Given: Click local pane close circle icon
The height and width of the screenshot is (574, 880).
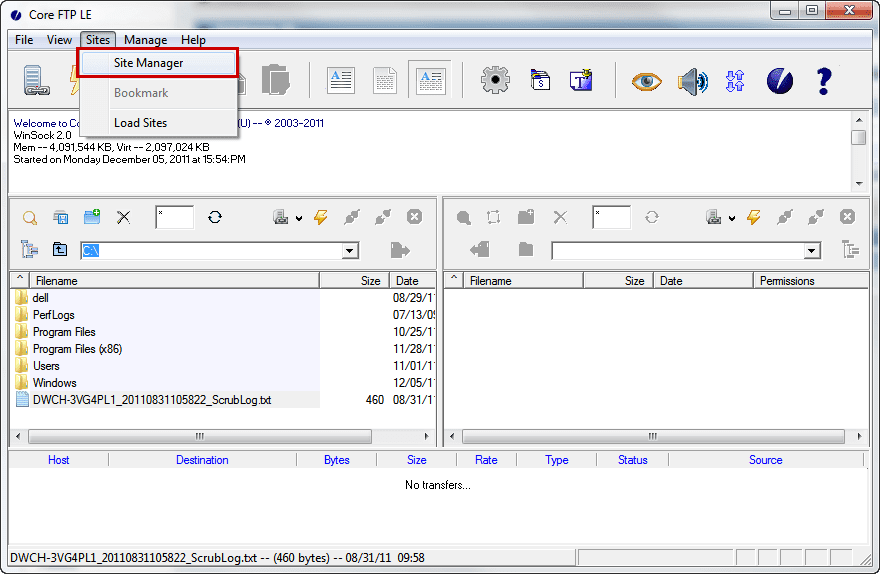Looking at the screenshot, I should [x=414, y=217].
